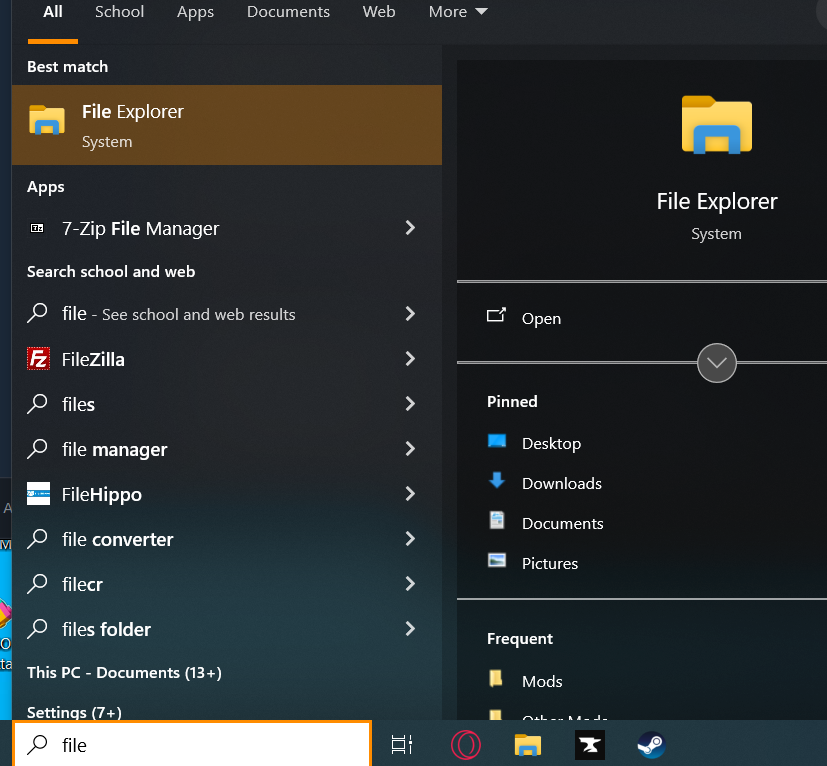Launch Steam from the taskbar
The height and width of the screenshot is (766, 827).
pos(651,745)
